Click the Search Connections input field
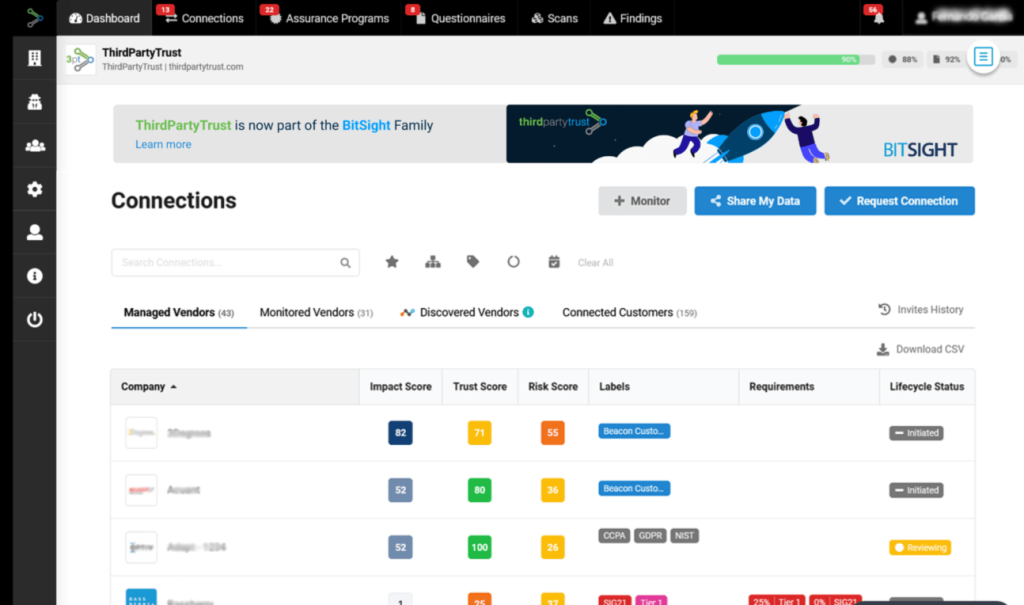1024x605 pixels. (228, 263)
